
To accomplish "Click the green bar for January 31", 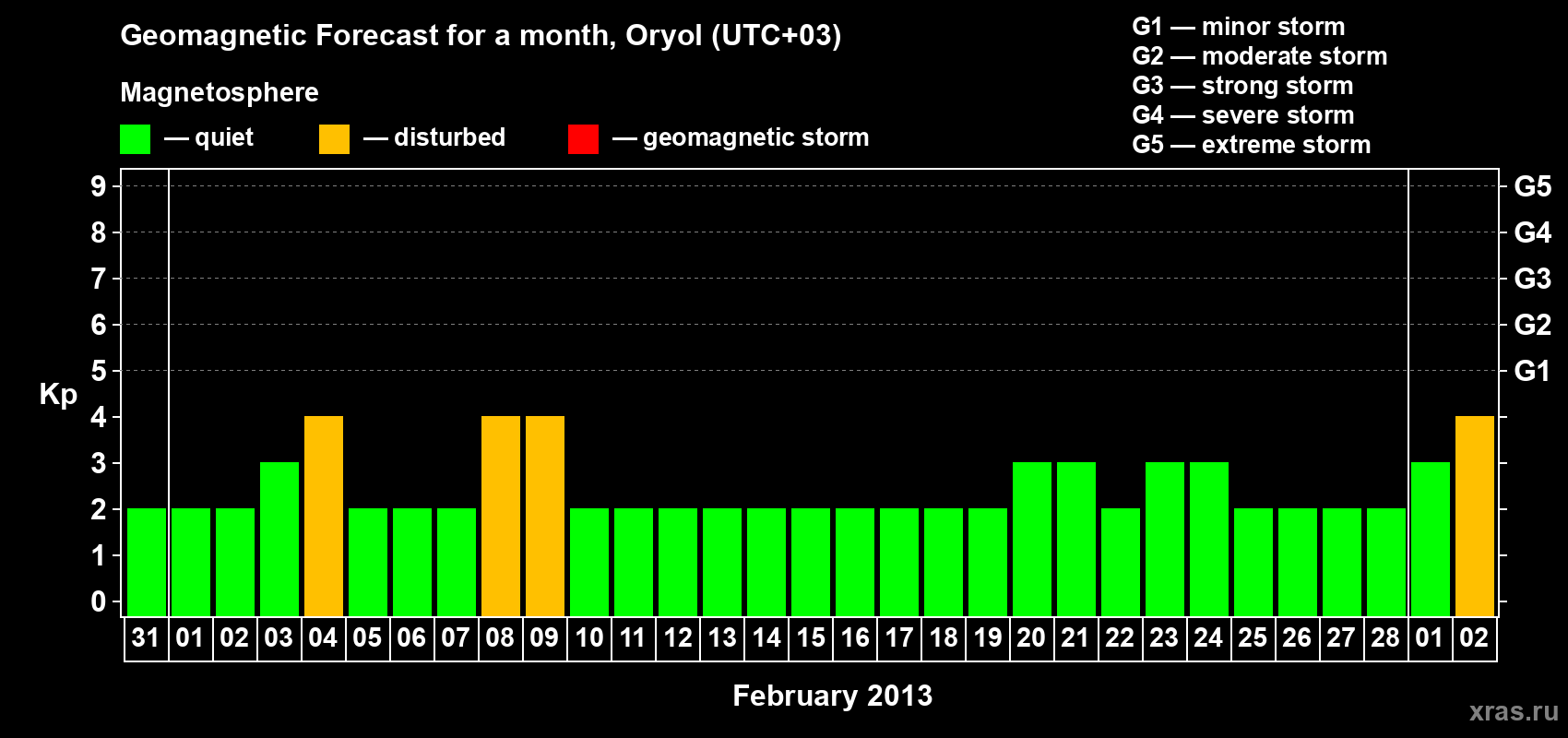I will pyautogui.click(x=147, y=563).
